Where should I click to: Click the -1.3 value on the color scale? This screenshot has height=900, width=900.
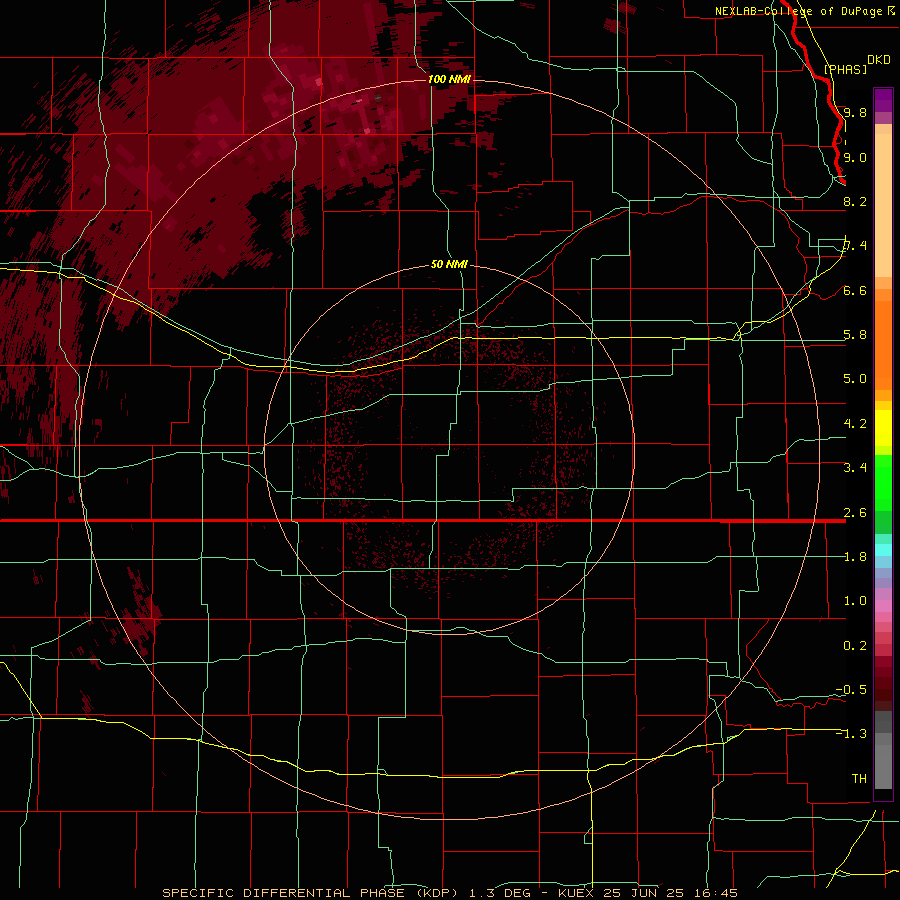pos(851,734)
